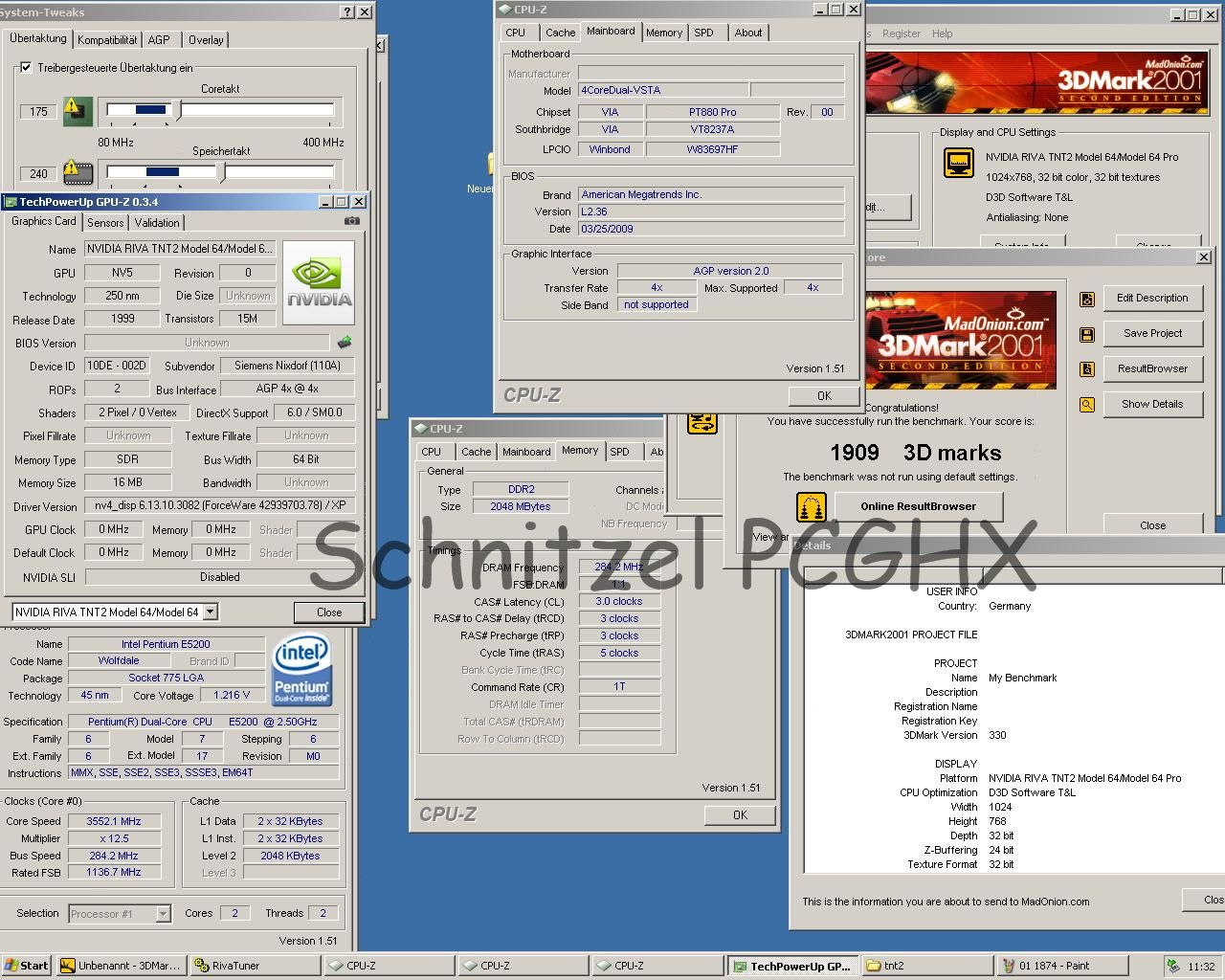Open the Help menu in 3DMark2001
1225x980 pixels.
tap(943, 33)
